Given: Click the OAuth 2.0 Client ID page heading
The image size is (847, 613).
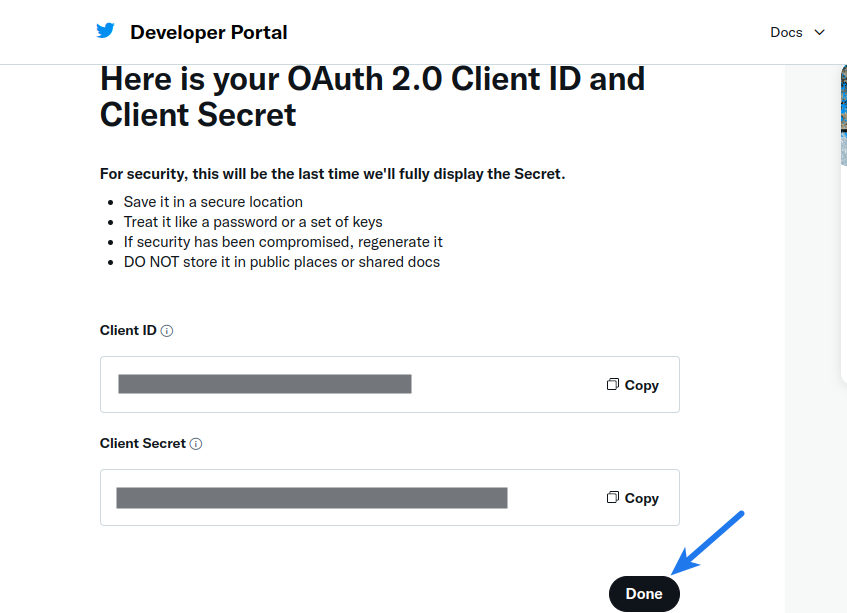Looking at the screenshot, I should [372, 96].
